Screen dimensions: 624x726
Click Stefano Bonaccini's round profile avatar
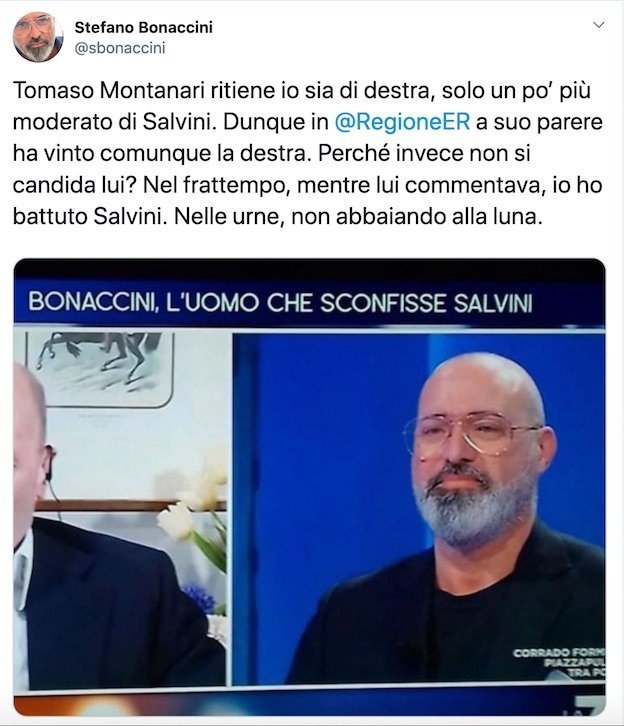(x=38, y=37)
